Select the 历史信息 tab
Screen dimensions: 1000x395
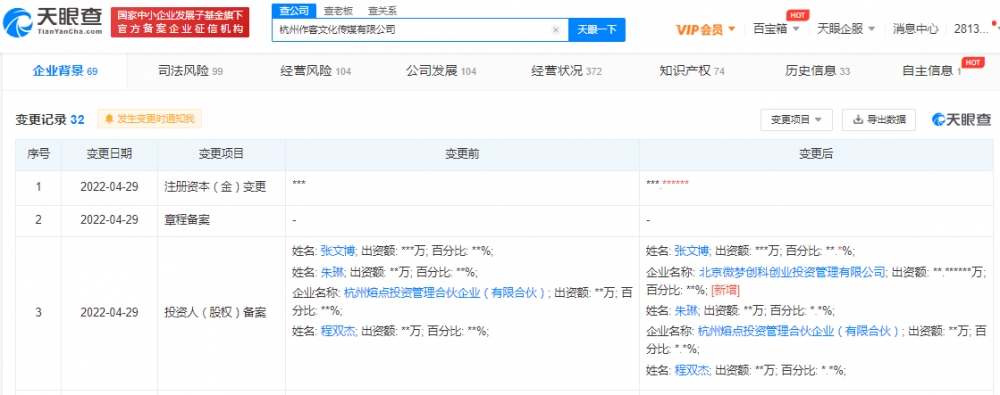(818, 71)
